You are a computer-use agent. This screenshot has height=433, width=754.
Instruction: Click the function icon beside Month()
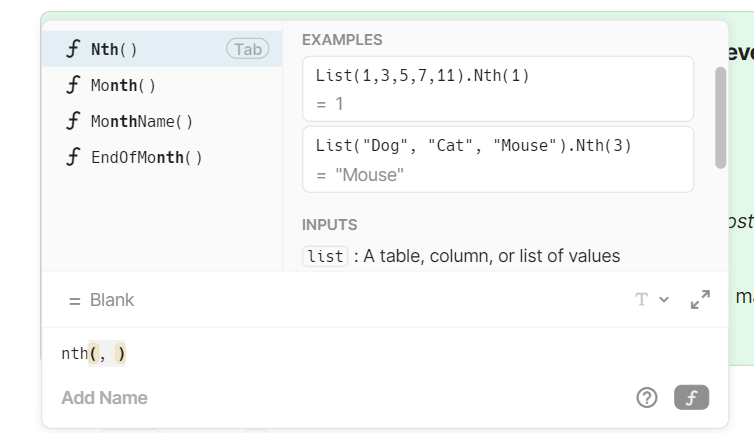coord(72,85)
